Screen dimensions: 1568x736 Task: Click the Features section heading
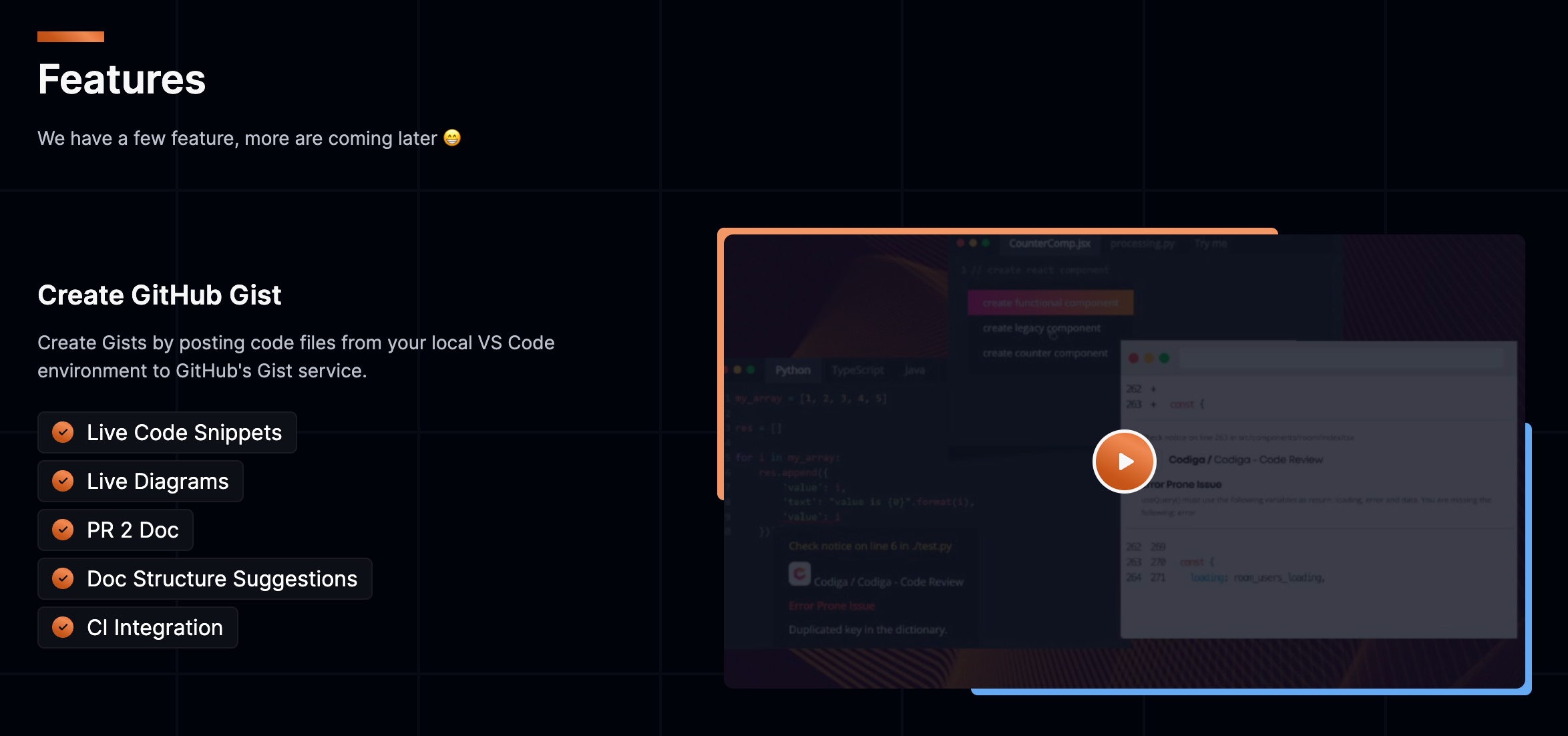coord(122,79)
